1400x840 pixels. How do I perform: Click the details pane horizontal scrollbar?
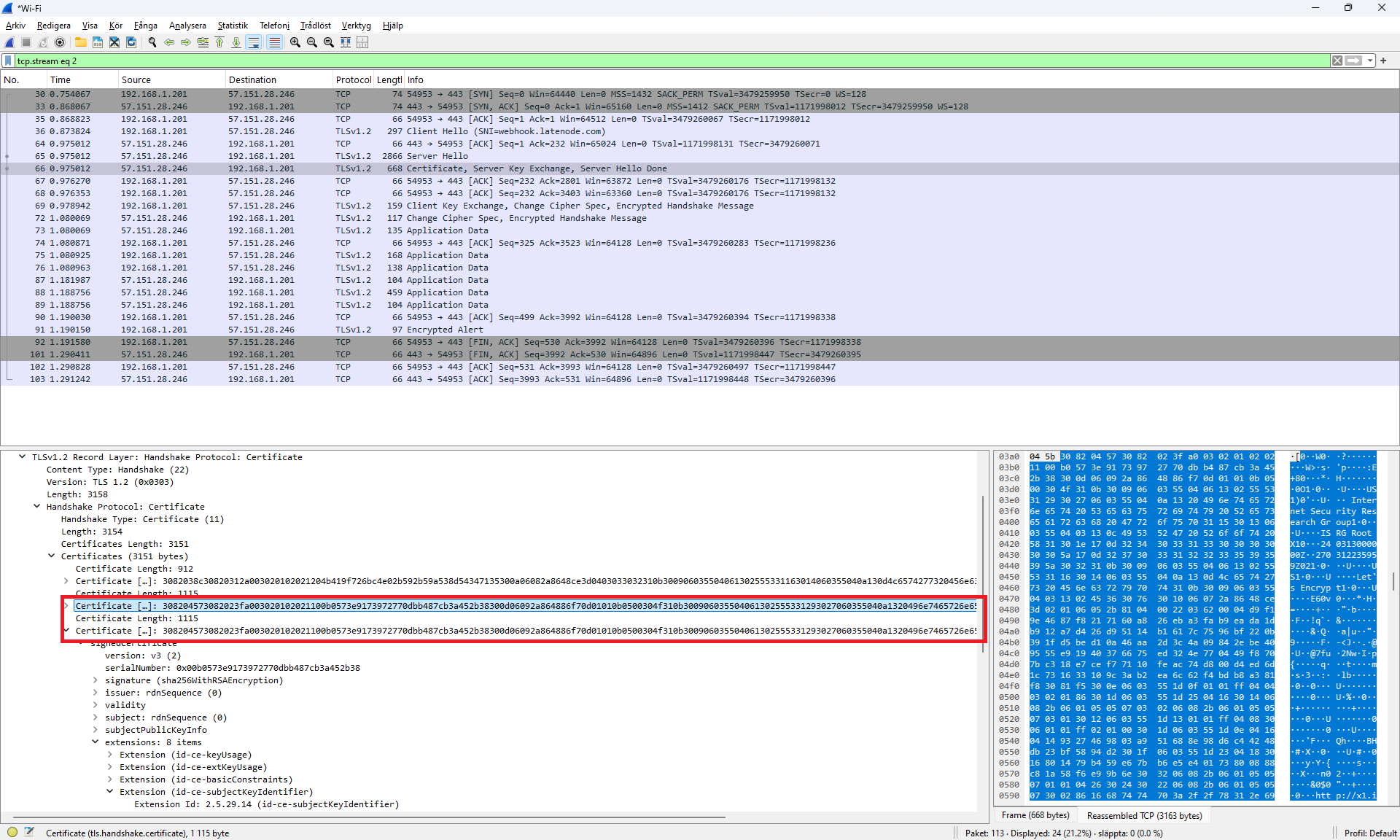coord(369,817)
